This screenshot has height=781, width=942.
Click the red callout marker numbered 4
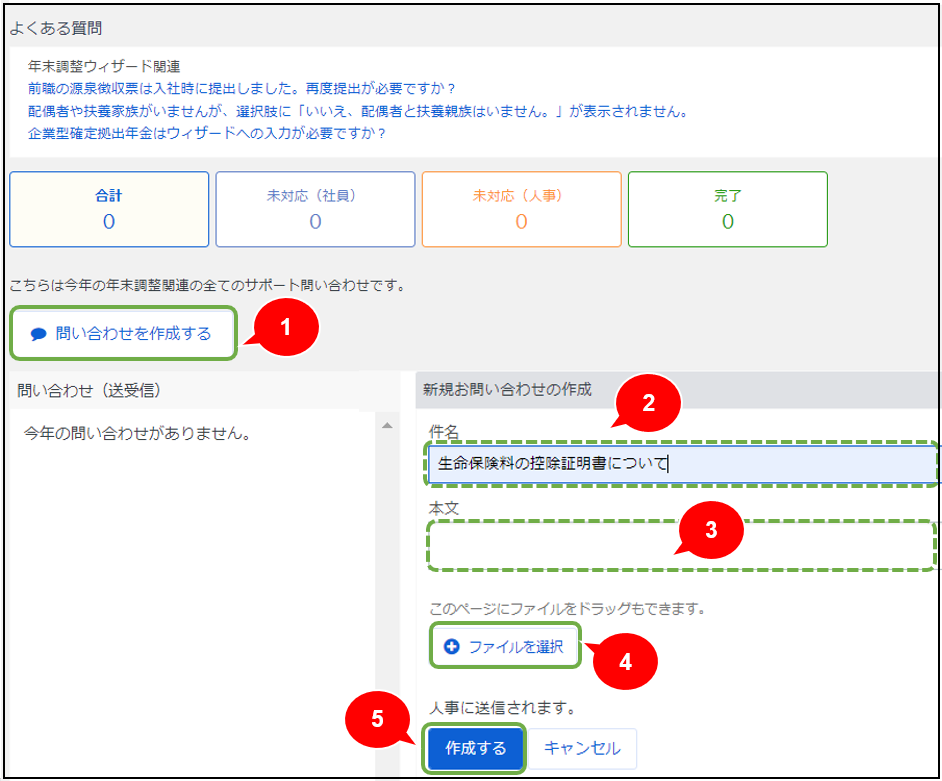[x=625, y=660]
